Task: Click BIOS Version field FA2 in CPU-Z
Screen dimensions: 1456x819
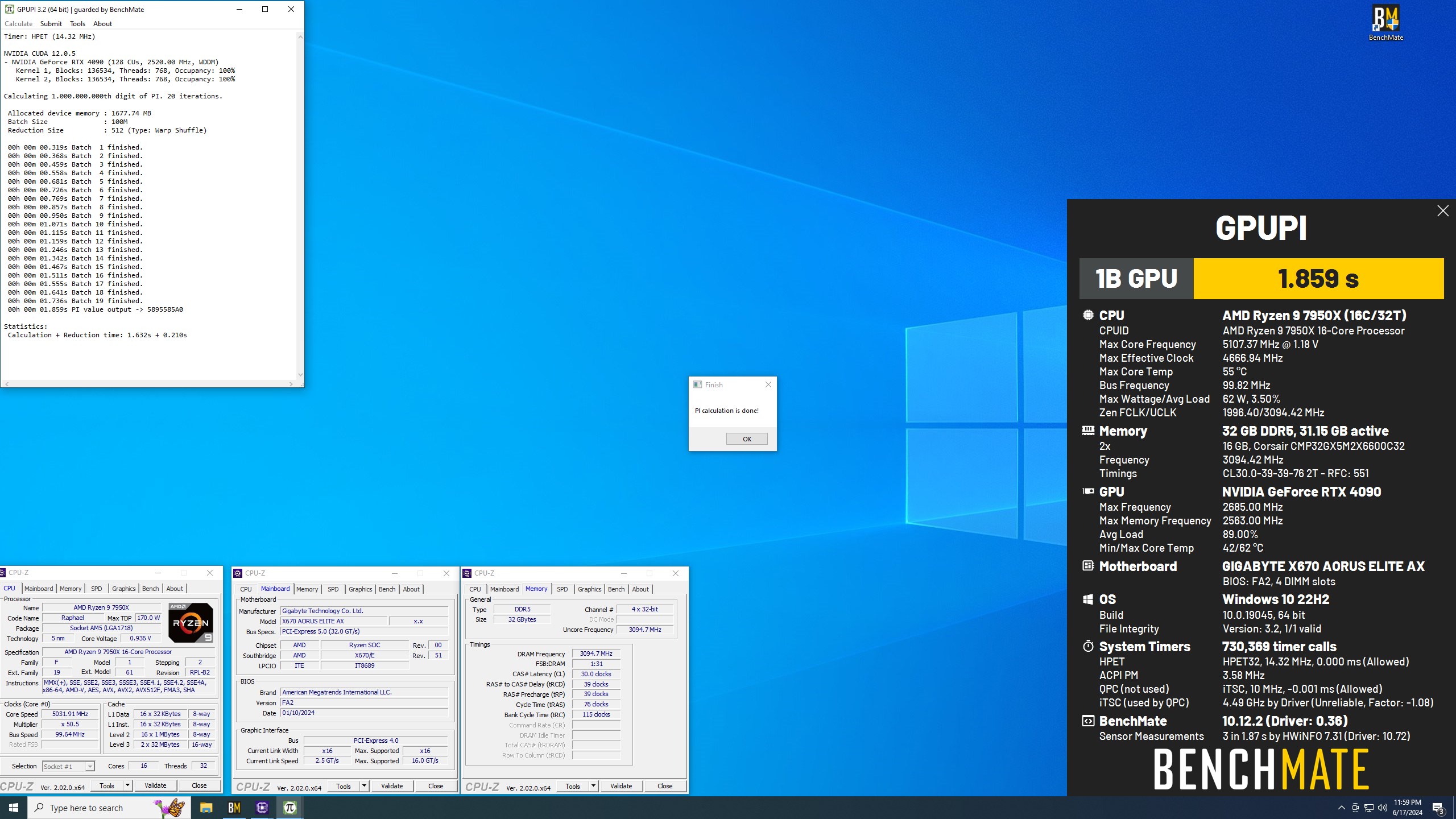Action: click(364, 703)
